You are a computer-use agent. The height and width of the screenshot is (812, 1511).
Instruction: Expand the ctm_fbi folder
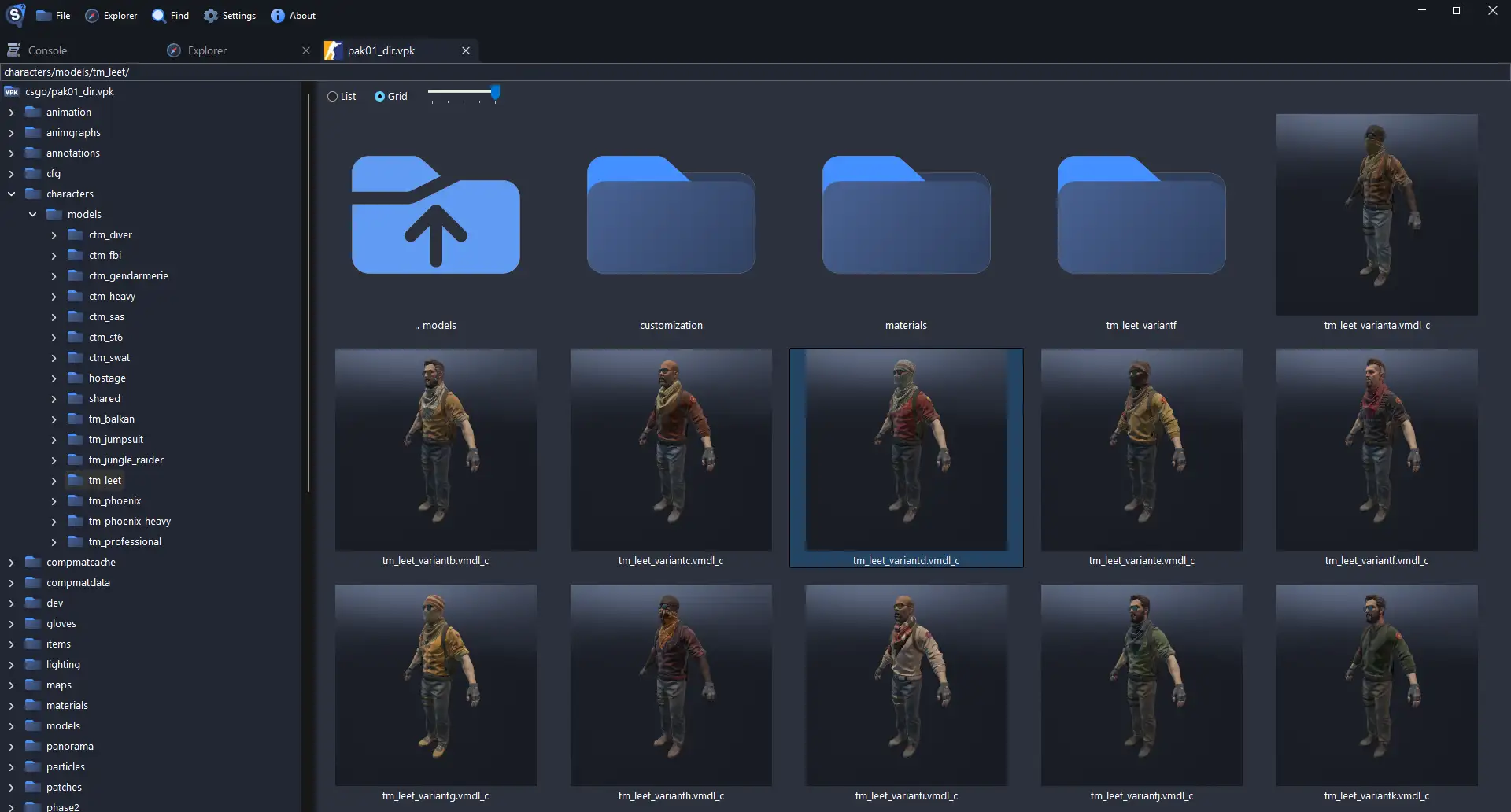point(54,255)
